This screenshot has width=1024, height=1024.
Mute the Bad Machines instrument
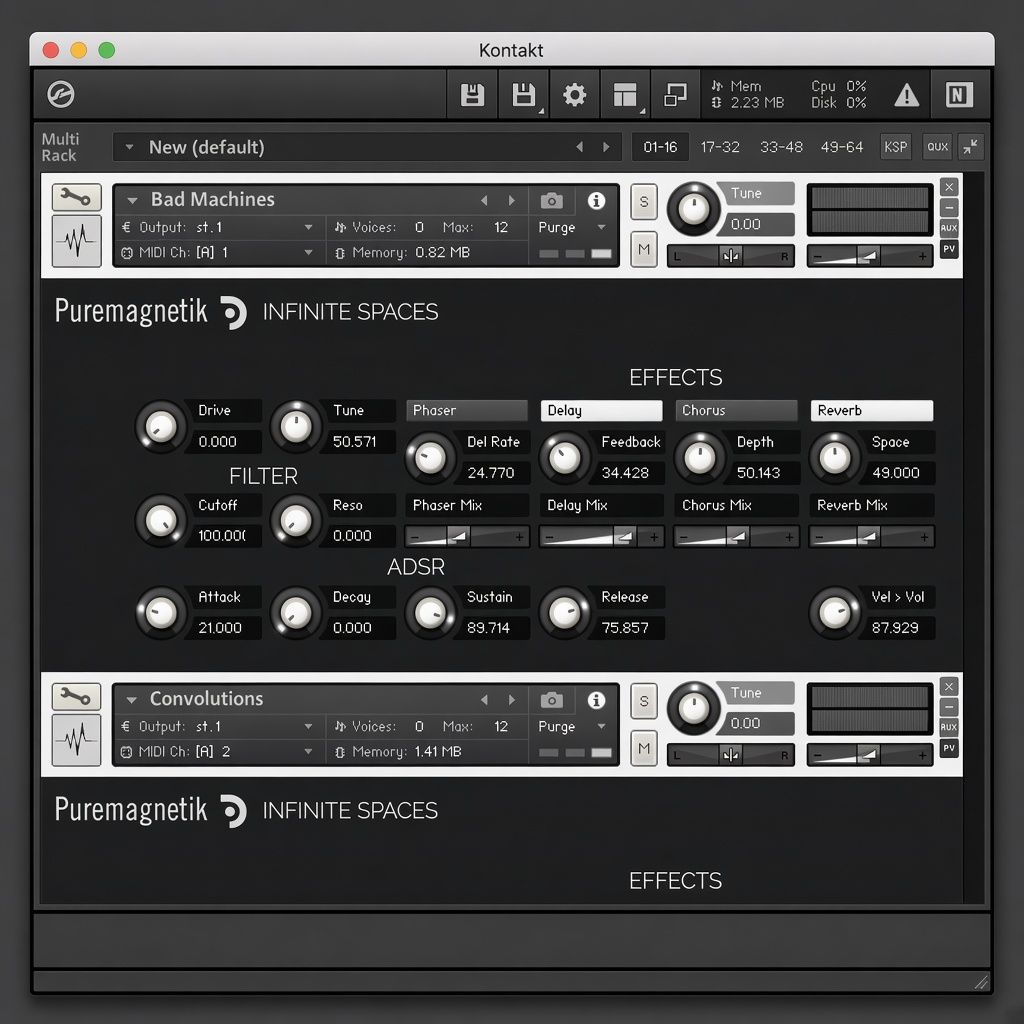pos(644,249)
